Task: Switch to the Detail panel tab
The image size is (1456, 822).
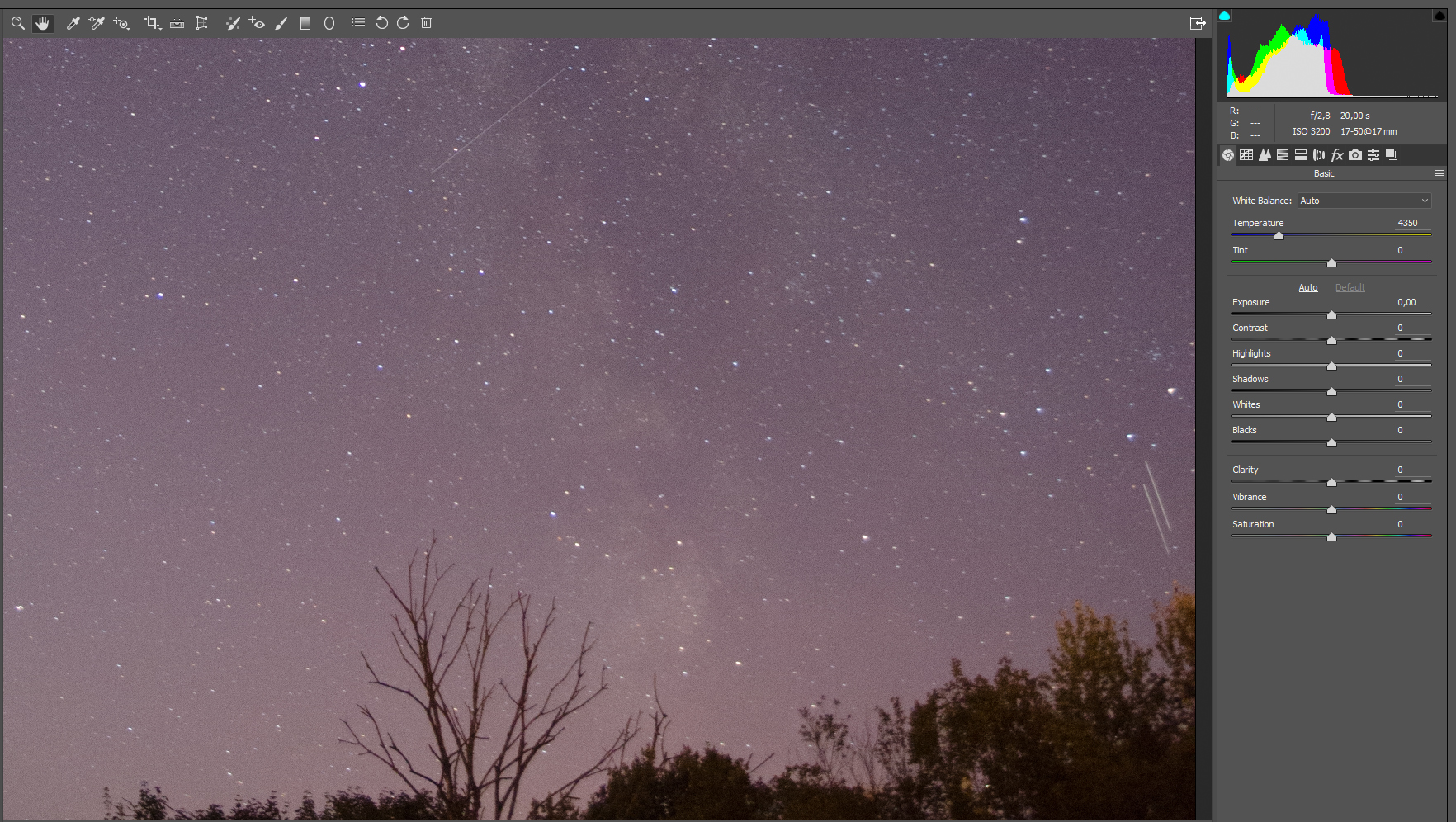Action: [x=1265, y=155]
